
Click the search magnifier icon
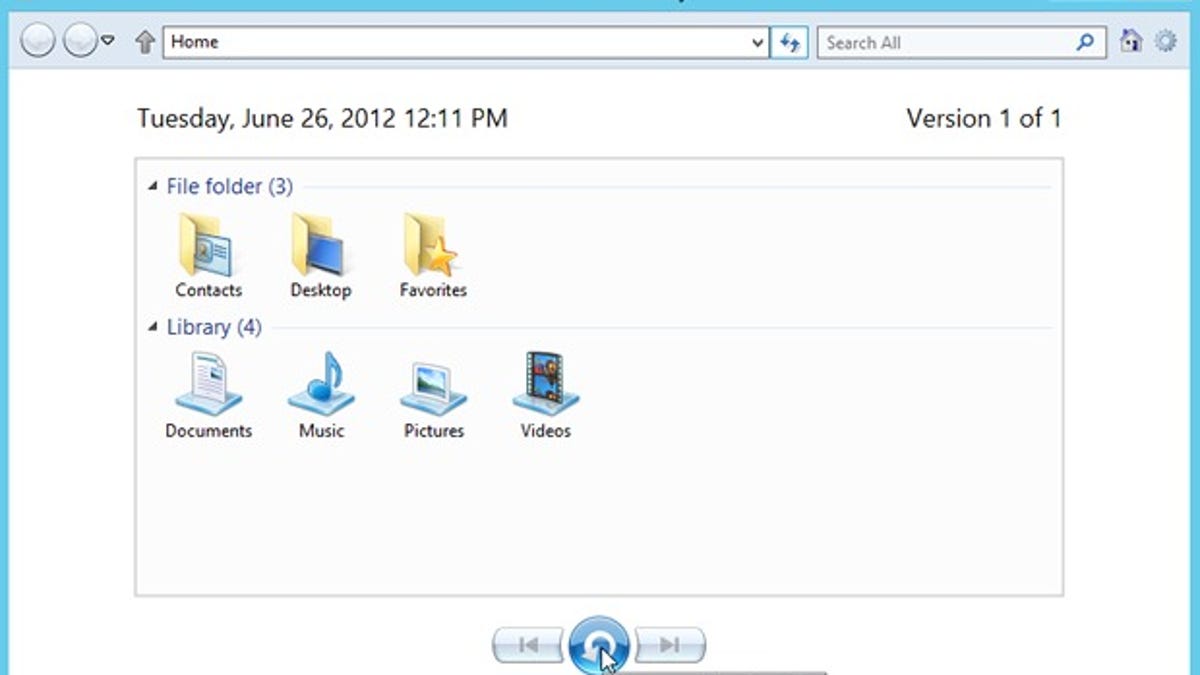click(x=1085, y=43)
